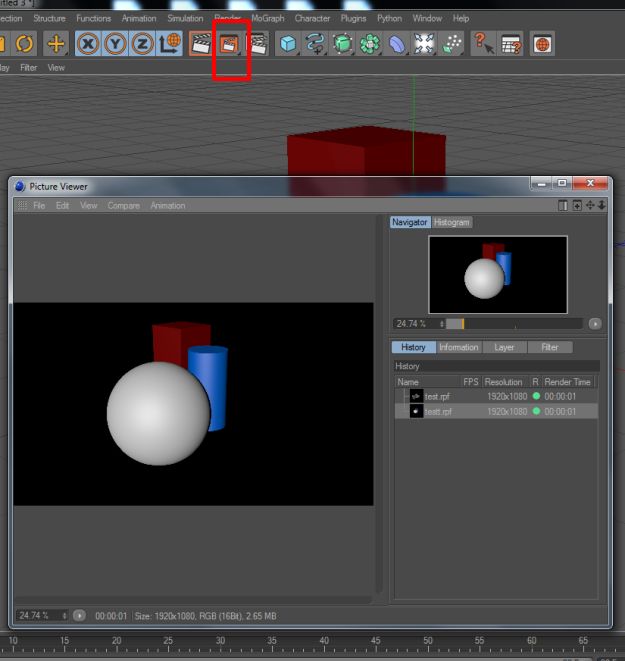Click the Navigator preview thumbnail
The width and height of the screenshot is (625, 661).
pyautogui.click(x=498, y=274)
